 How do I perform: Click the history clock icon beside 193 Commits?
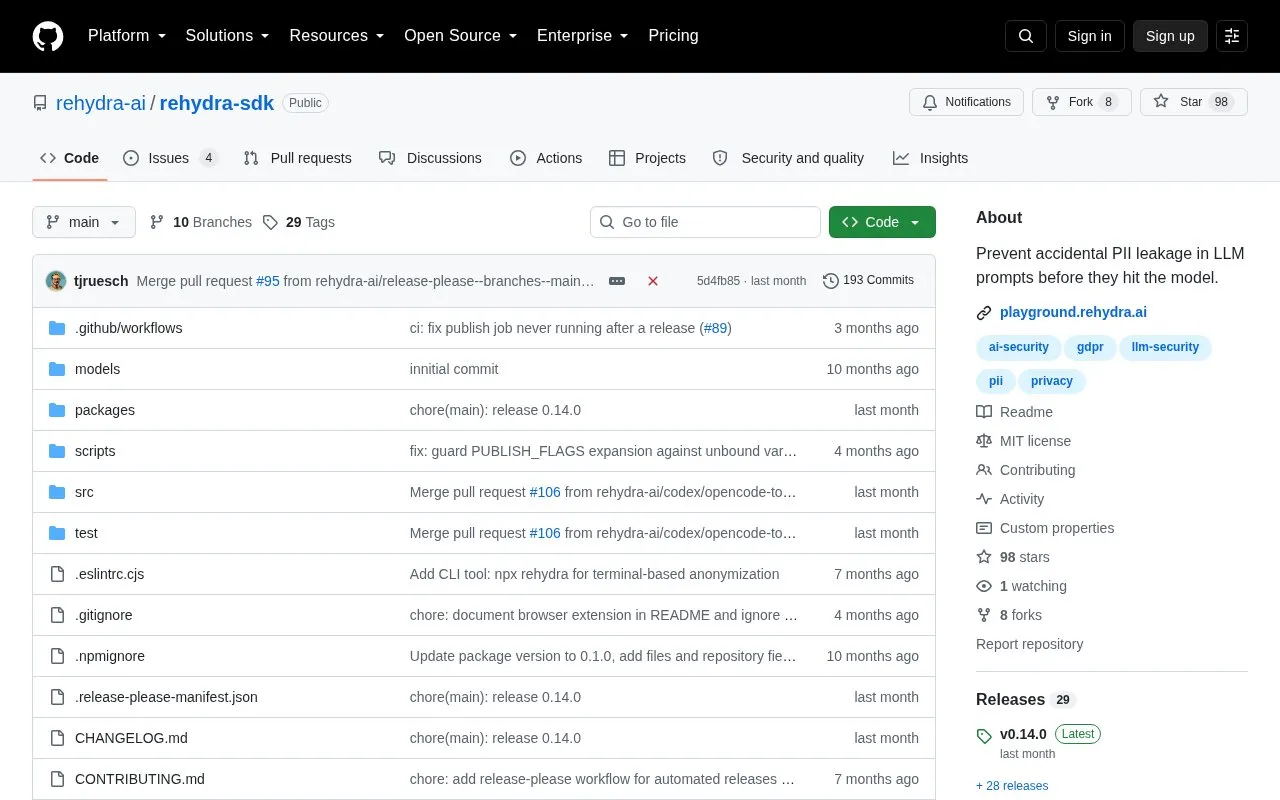831,281
